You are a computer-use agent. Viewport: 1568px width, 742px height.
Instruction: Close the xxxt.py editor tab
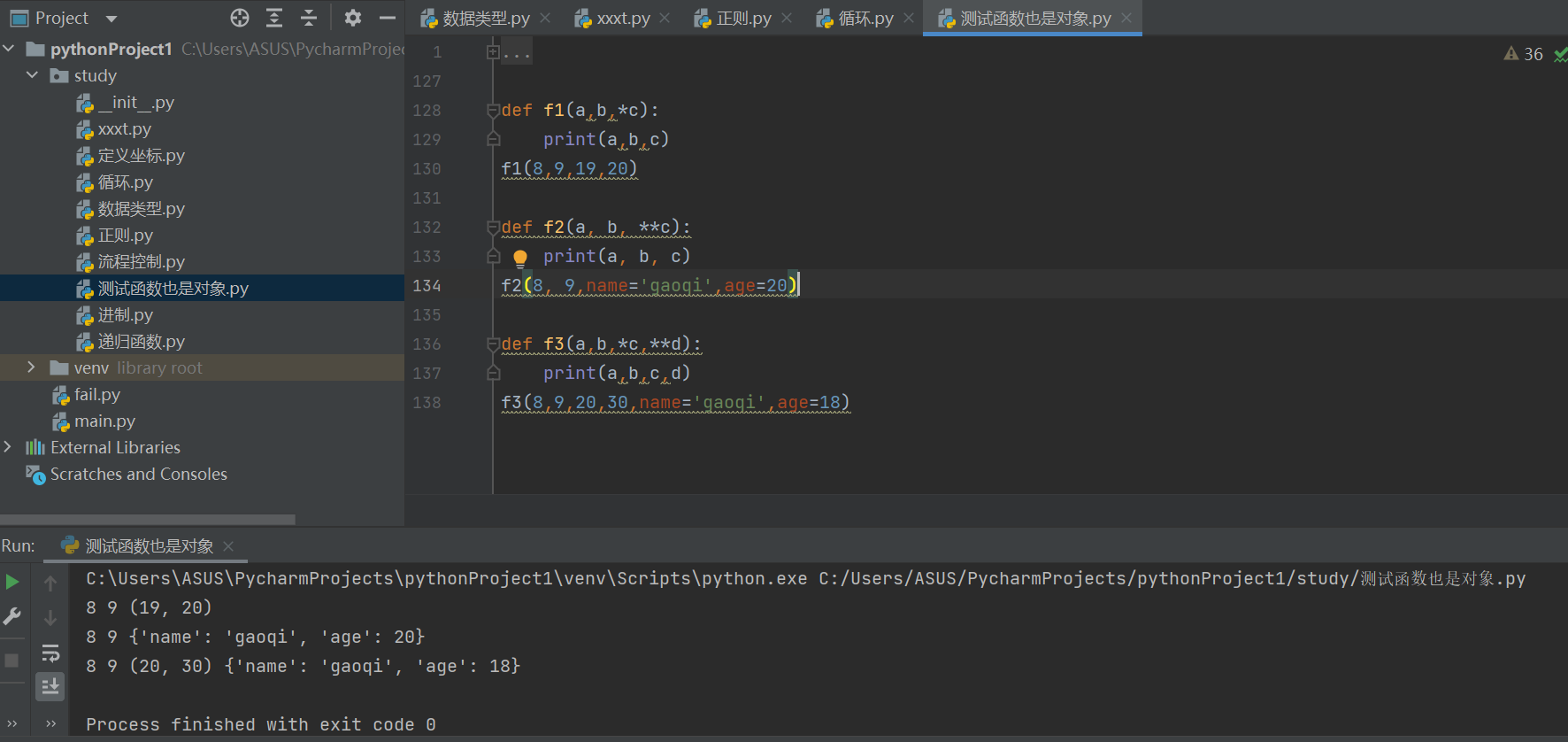[x=665, y=18]
